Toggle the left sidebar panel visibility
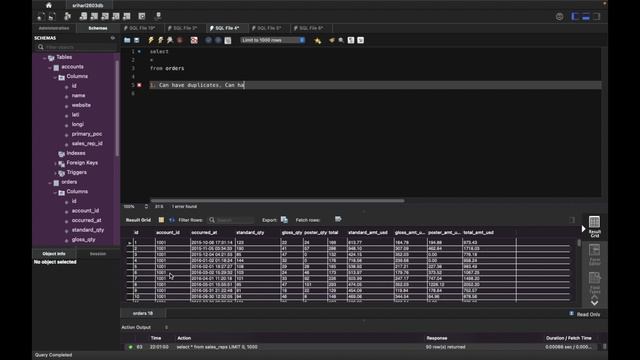Image resolution: width=640 pixels, height=360 pixels. [575, 16]
